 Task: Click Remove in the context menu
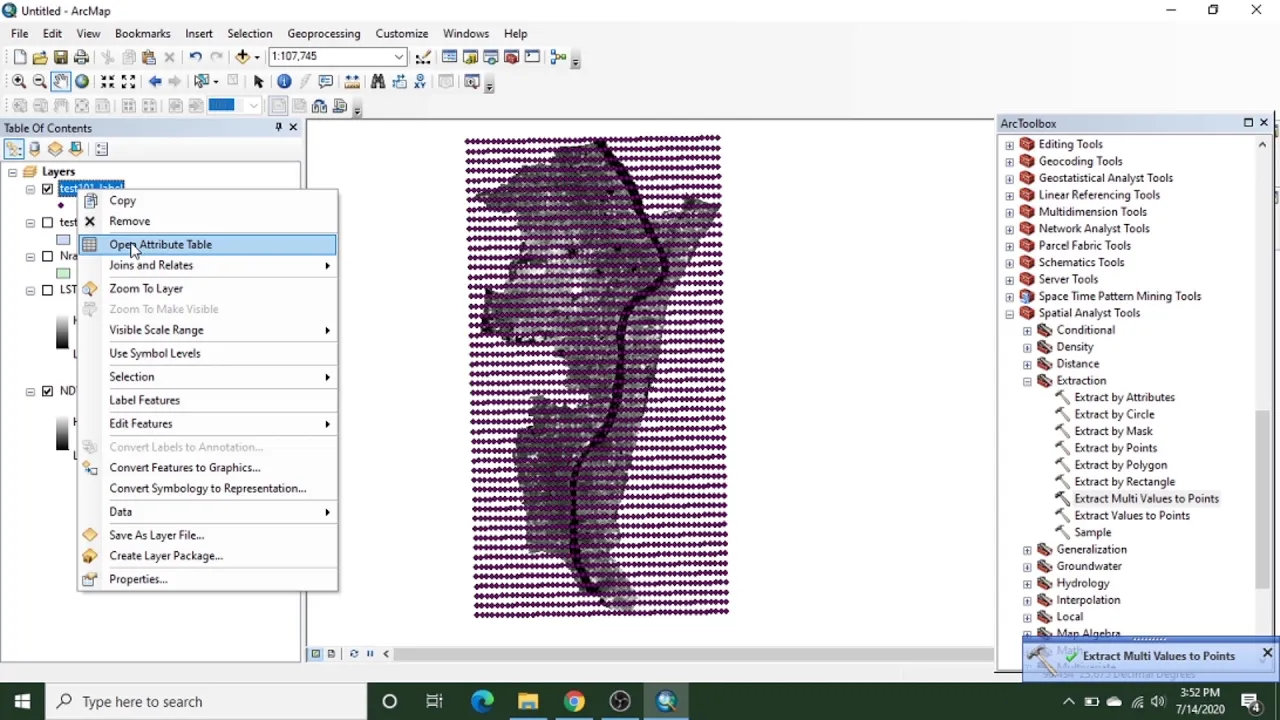(x=208, y=221)
